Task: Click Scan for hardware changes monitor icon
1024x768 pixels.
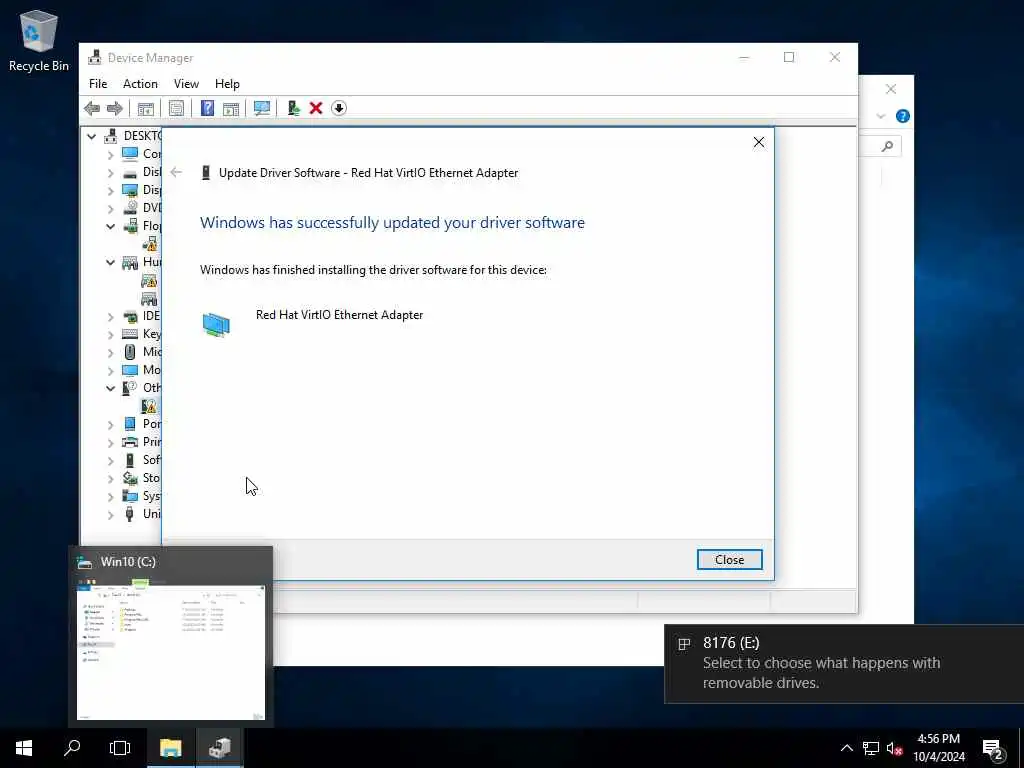Action: (262, 108)
